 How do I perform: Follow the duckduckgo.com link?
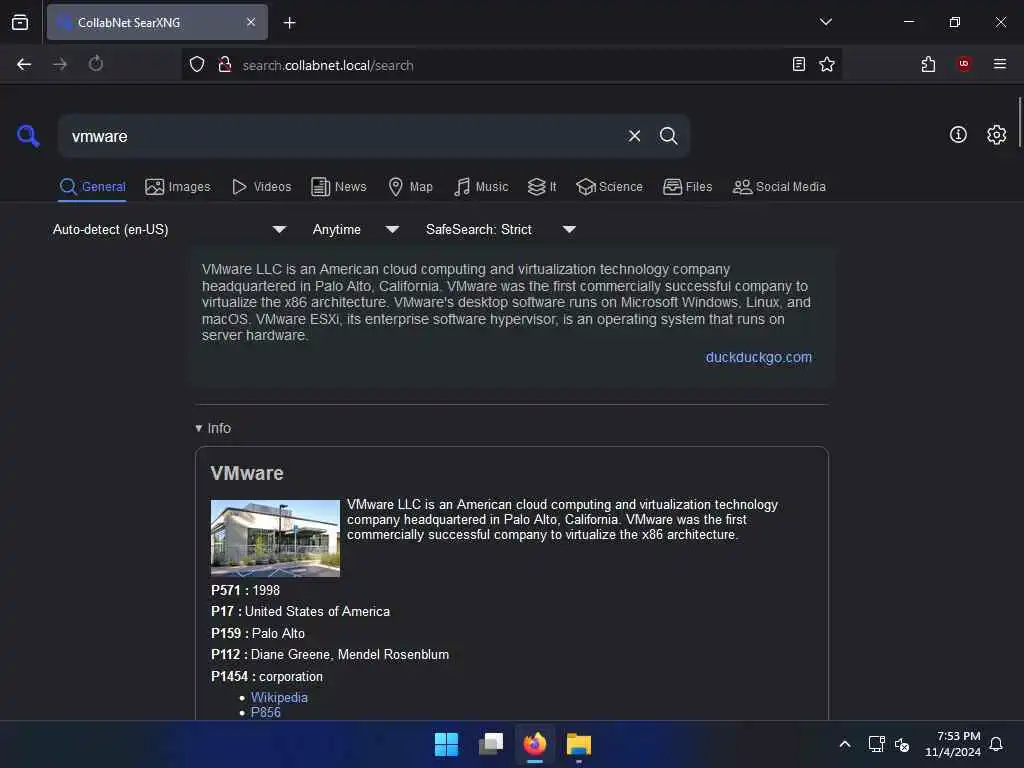point(758,357)
